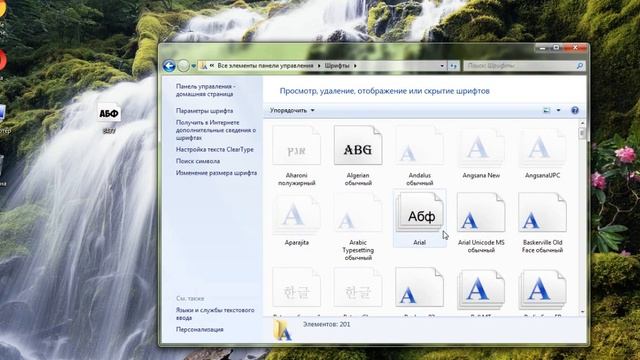Select the Aparajita font icon
Viewport: 640px width, 360px height.
(x=296, y=214)
